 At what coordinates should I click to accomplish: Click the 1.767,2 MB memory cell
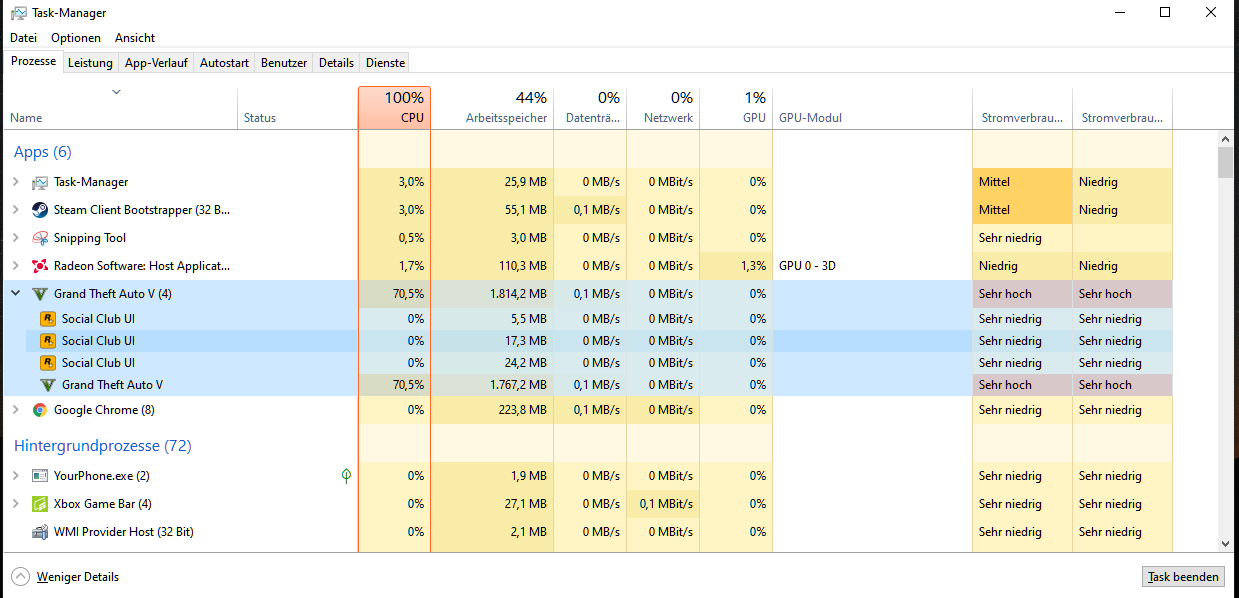click(x=492, y=385)
